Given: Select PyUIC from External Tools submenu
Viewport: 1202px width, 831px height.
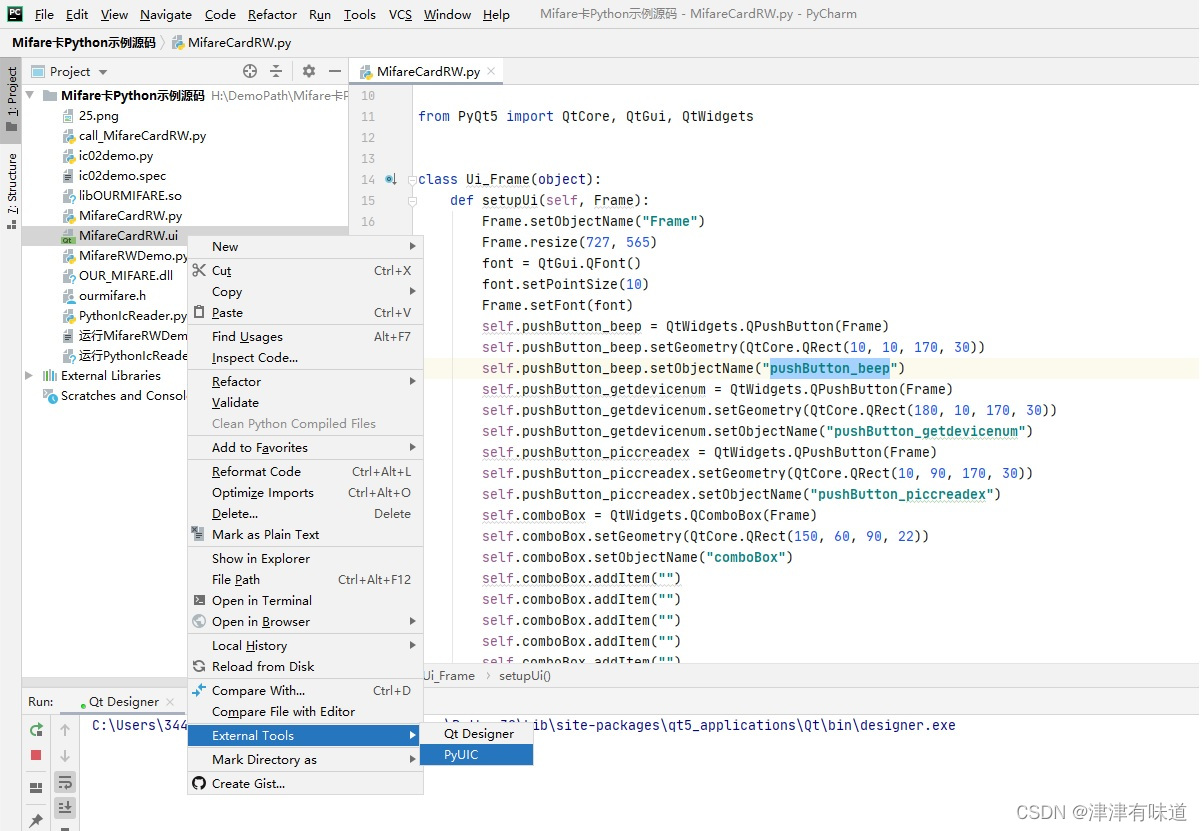Looking at the screenshot, I should pos(476,754).
